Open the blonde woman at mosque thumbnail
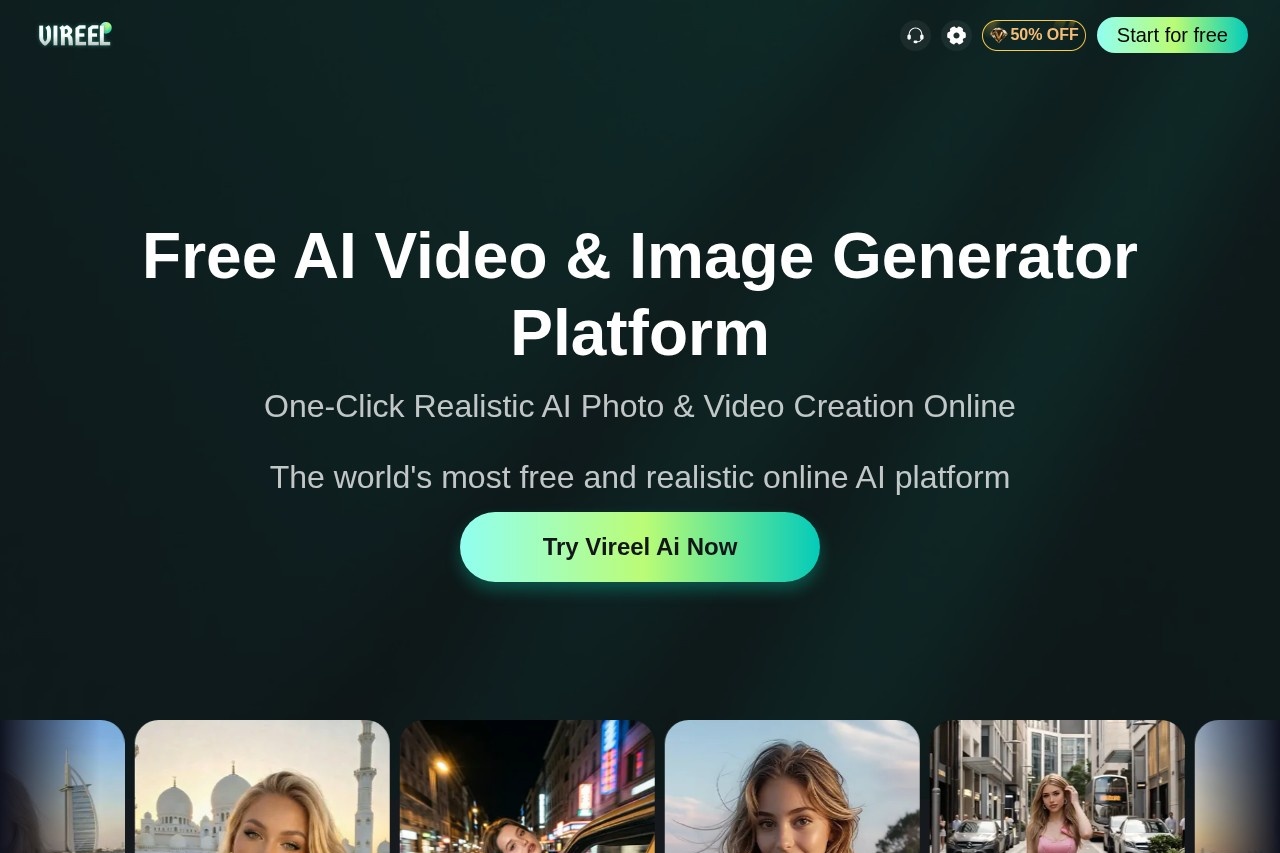Screen dimensions: 1280x853 262,786
